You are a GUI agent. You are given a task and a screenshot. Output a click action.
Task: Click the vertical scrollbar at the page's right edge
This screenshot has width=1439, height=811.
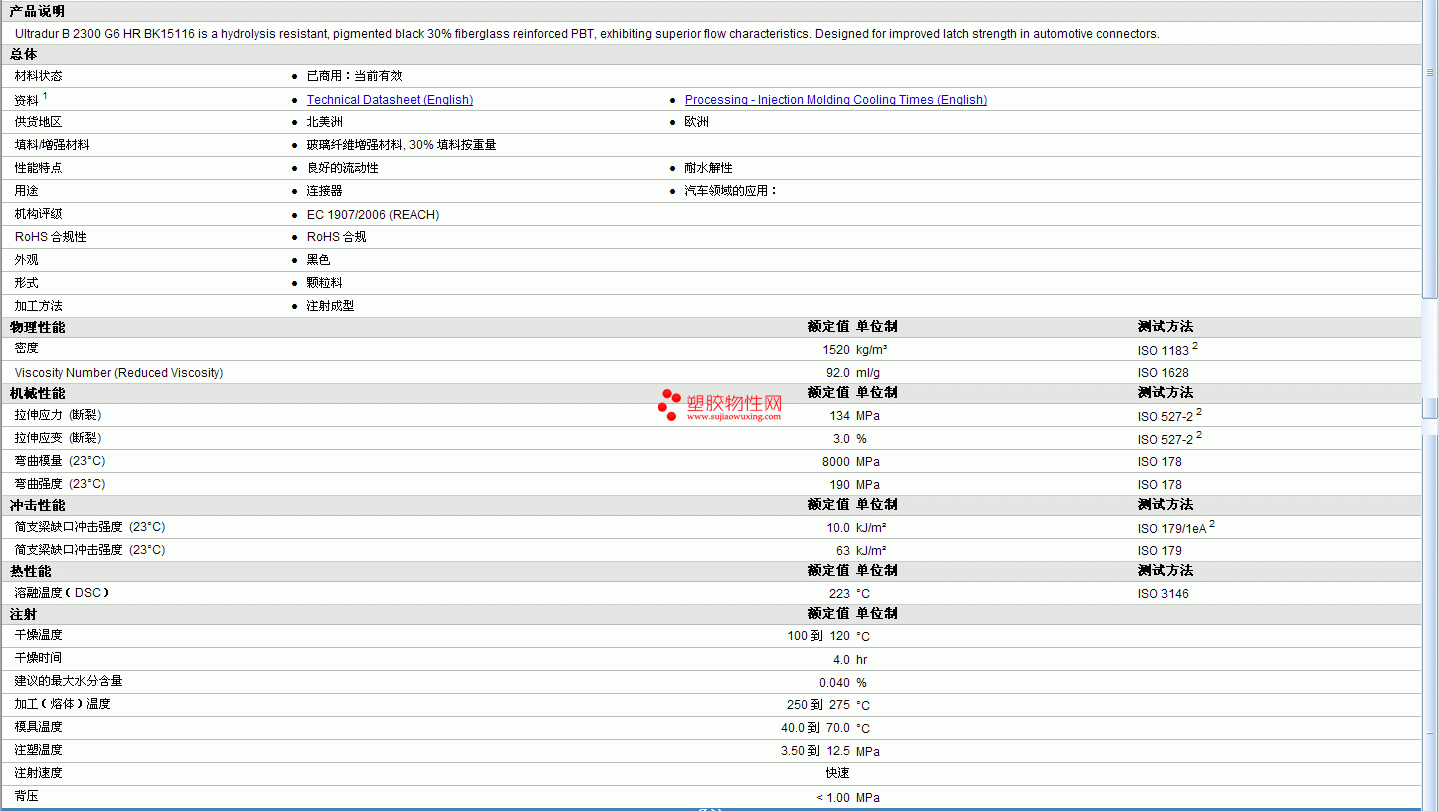(1430, 405)
